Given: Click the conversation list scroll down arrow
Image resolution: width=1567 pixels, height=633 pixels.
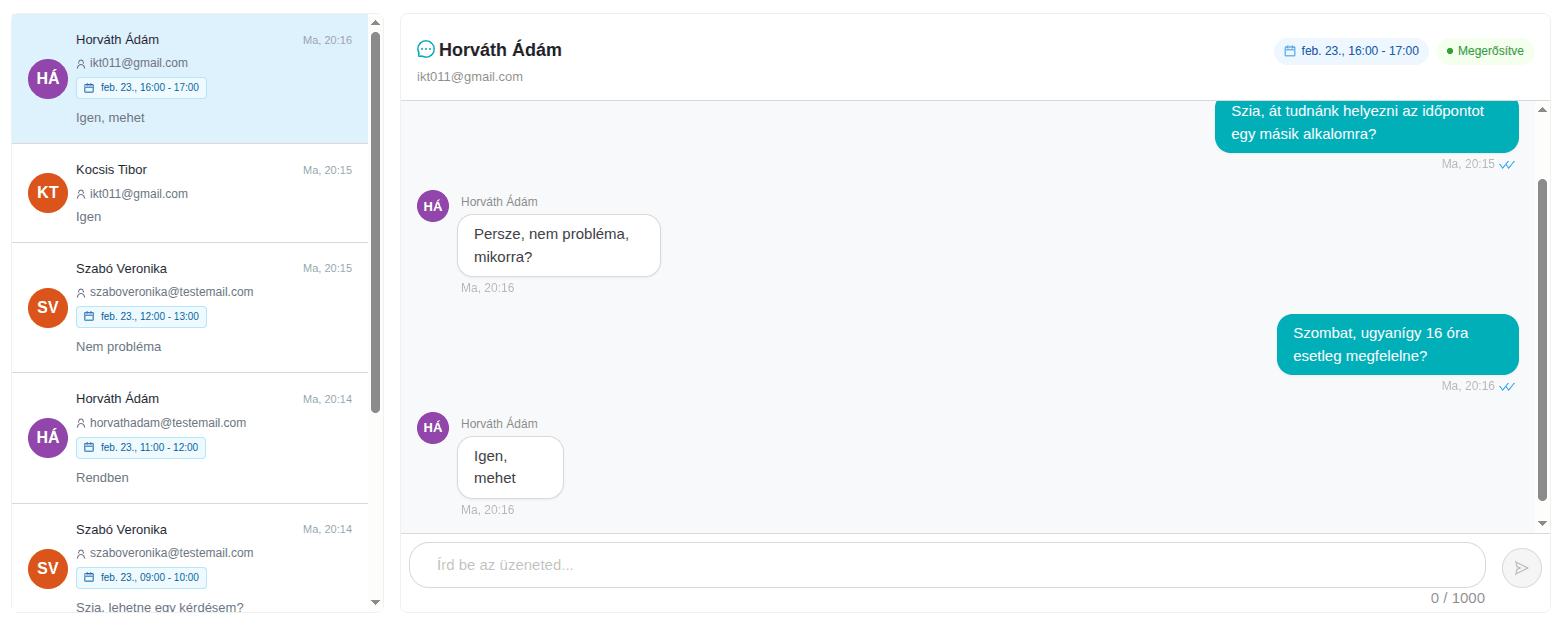Looking at the screenshot, I should click(x=375, y=602).
